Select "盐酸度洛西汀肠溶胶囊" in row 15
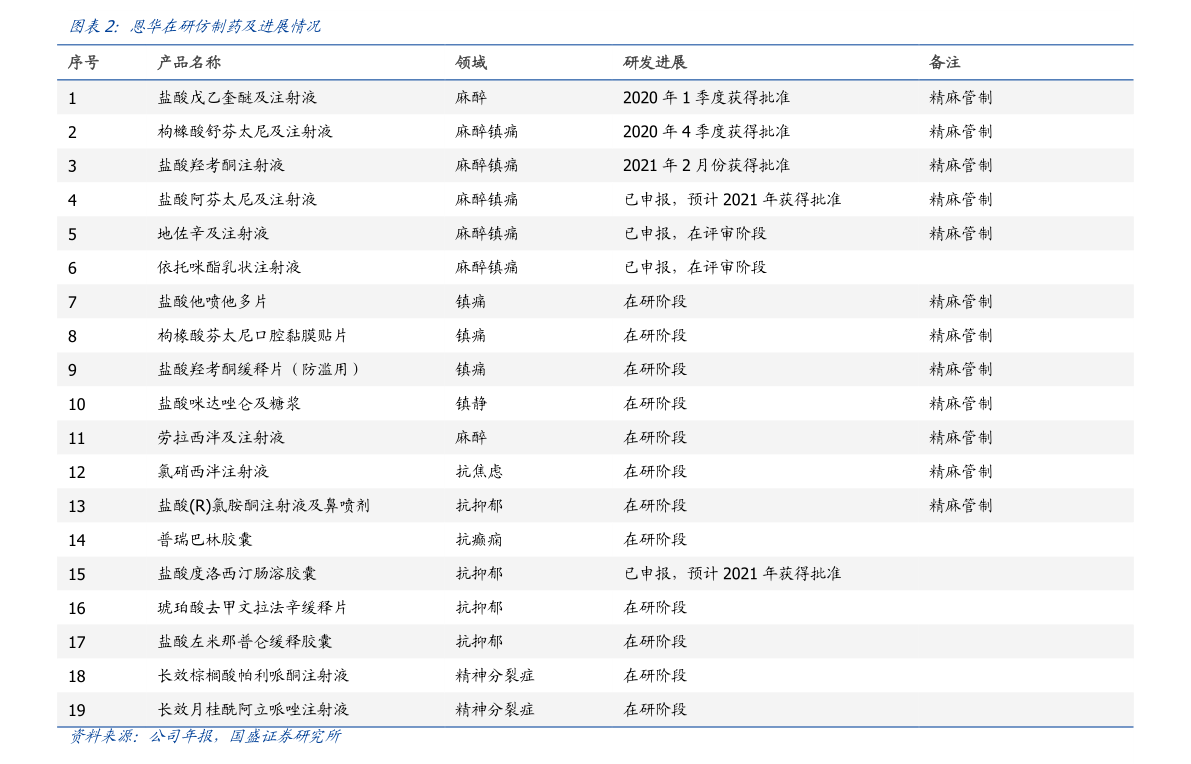This screenshot has width=1191, height=764. tap(237, 574)
